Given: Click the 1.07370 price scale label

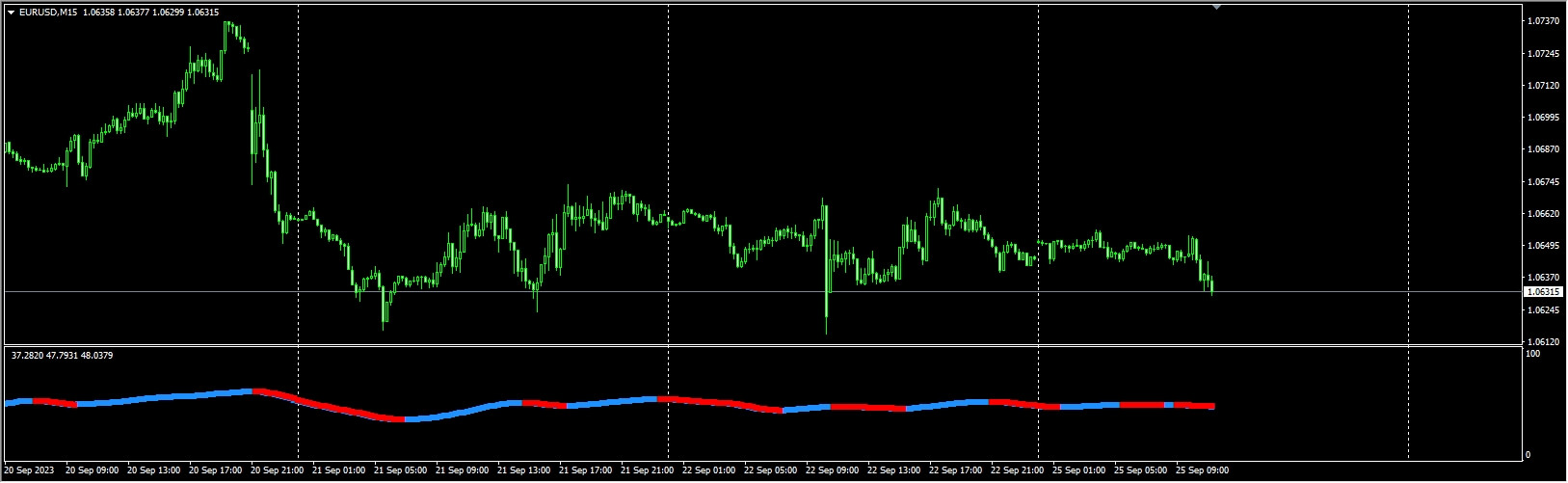Looking at the screenshot, I should pyautogui.click(x=1544, y=21).
